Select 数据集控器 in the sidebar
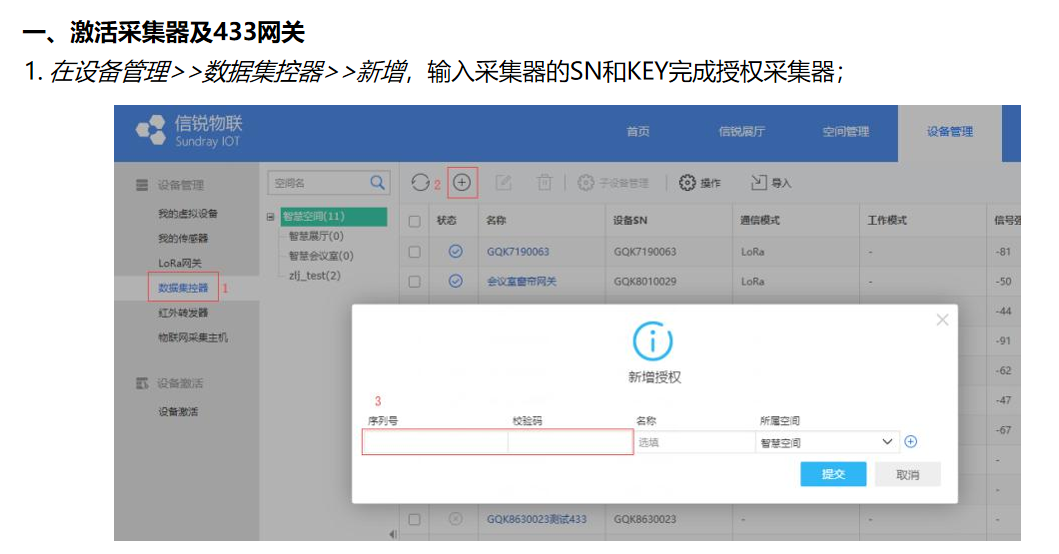 pos(183,288)
